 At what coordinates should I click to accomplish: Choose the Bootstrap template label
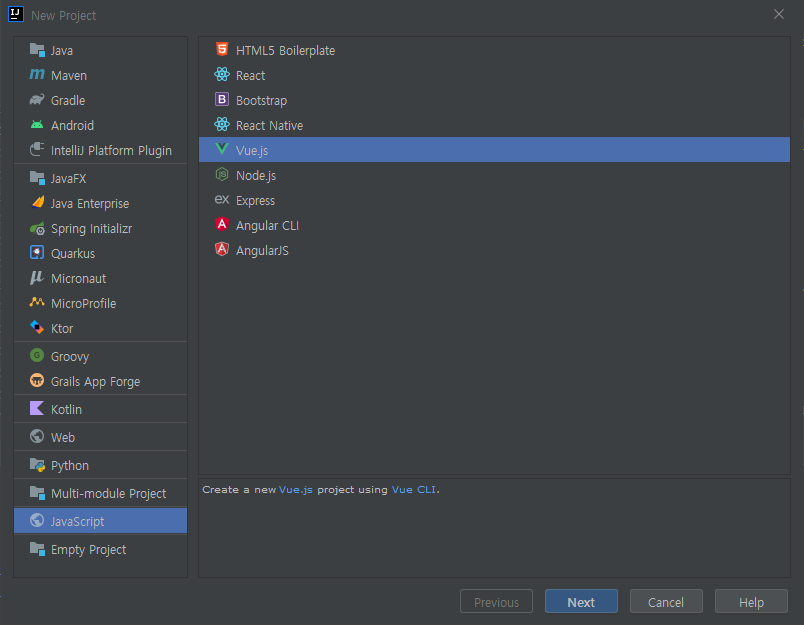pyautogui.click(x=262, y=101)
